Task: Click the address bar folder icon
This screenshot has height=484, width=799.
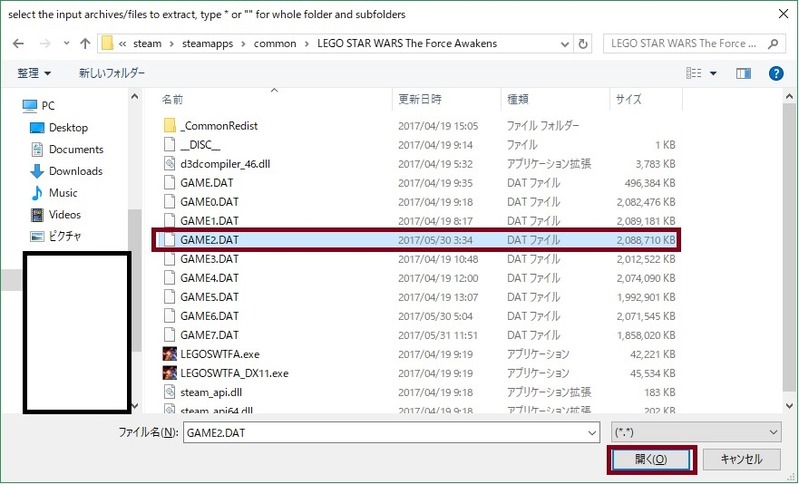Action: pos(107,43)
